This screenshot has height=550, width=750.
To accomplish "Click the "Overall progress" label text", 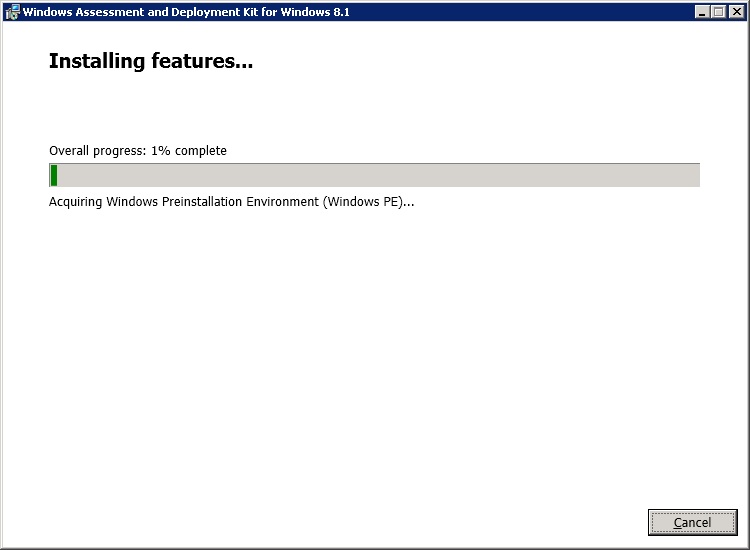I will [96, 151].
